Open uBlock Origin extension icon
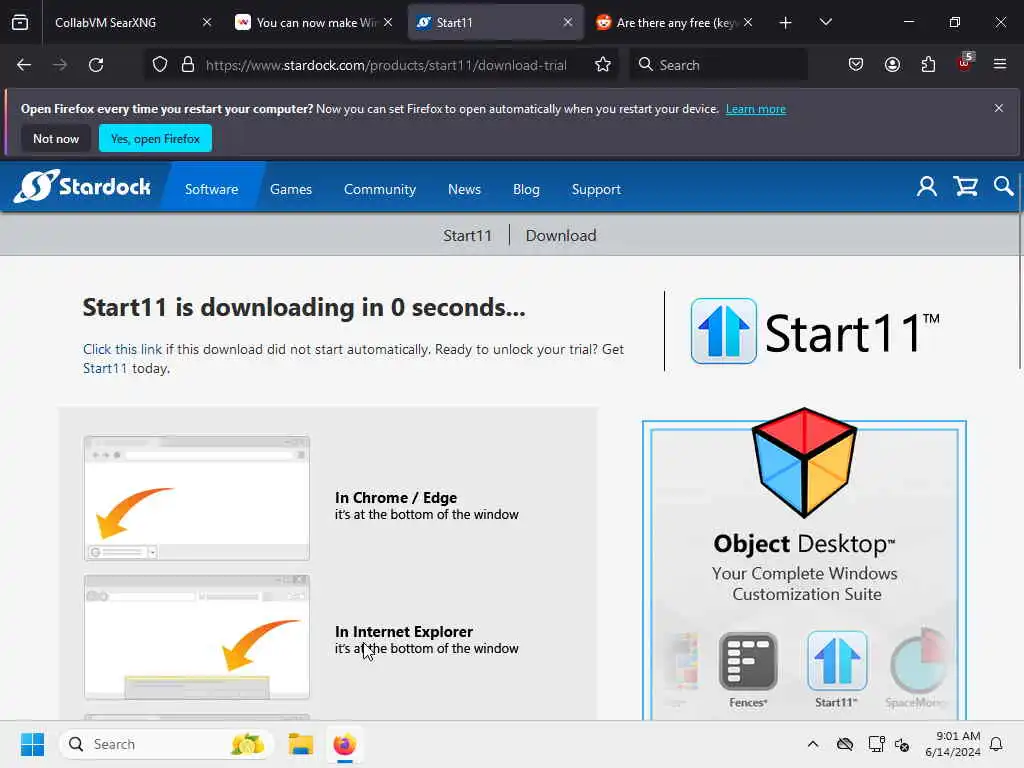Viewport: 1024px width, 768px height. [965, 63]
